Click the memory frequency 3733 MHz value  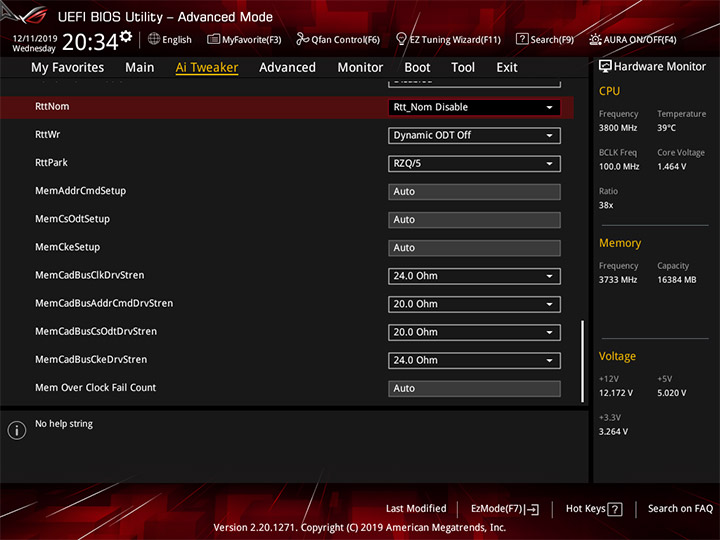(x=618, y=280)
